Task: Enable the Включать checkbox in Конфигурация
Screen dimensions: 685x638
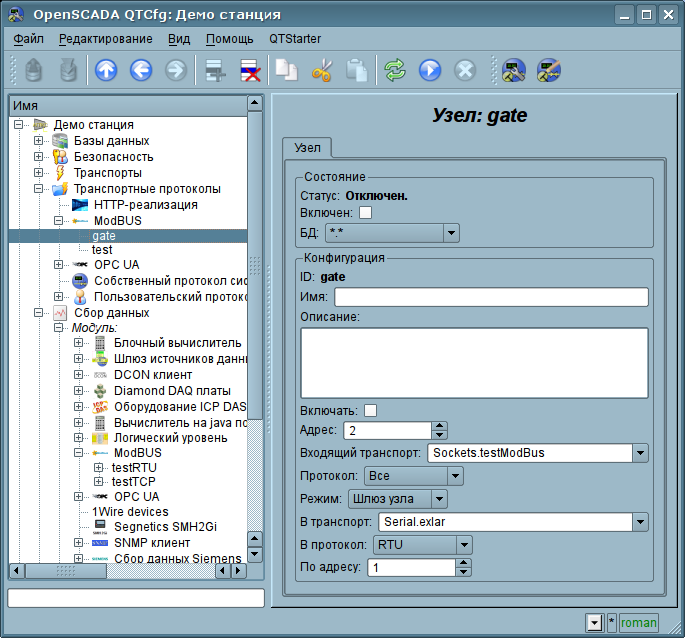Action: click(371, 410)
